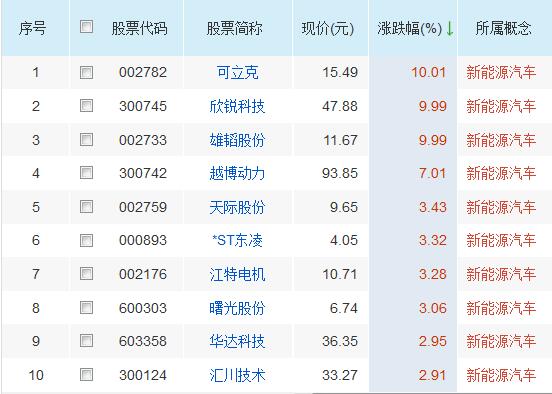Select stock code 002782
This screenshot has height=394, width=552.
[143, 73]
